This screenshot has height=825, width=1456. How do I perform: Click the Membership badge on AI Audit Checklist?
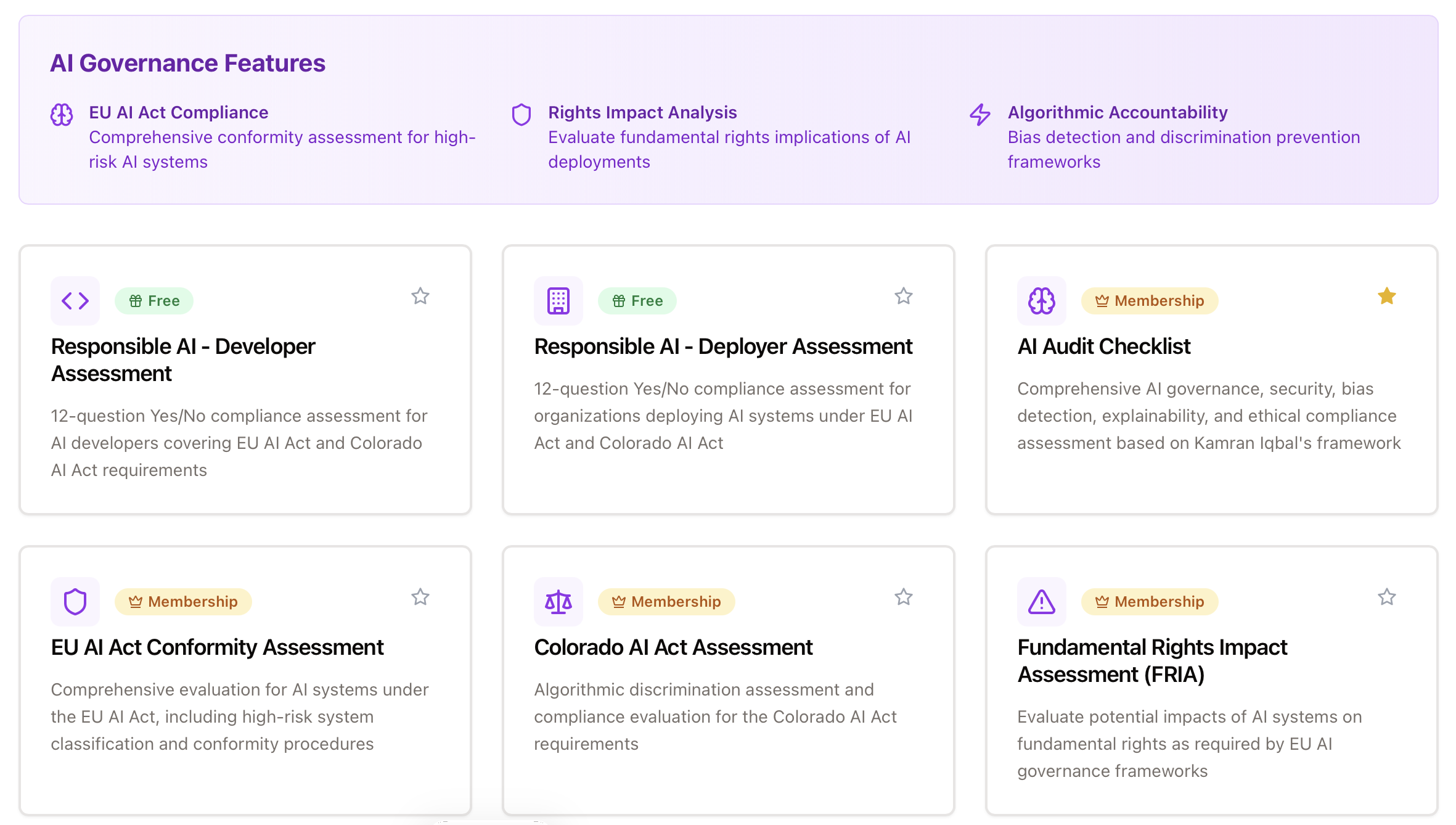[1150, 301]
